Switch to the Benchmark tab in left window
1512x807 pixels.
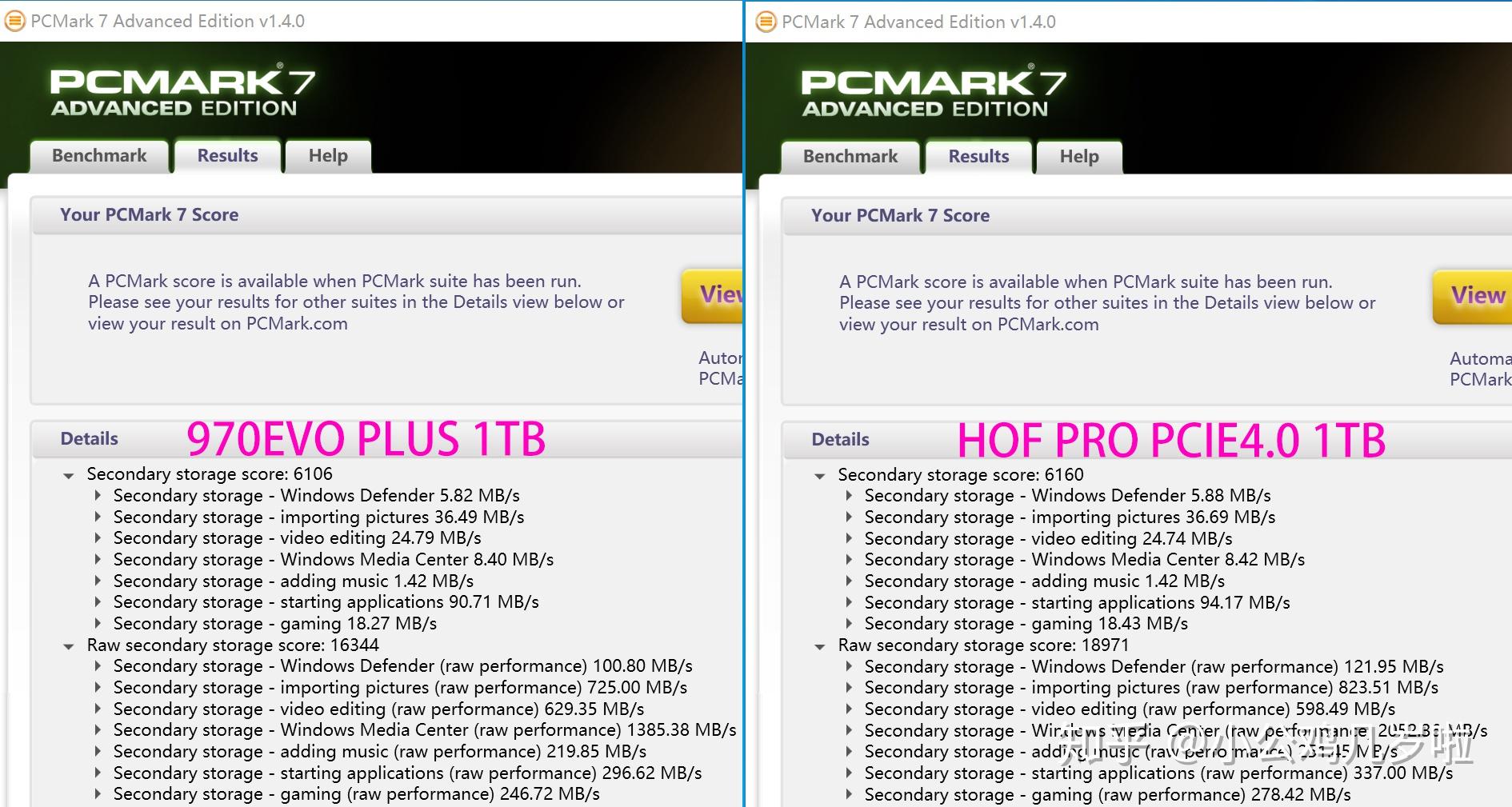(x=98, y=155)
